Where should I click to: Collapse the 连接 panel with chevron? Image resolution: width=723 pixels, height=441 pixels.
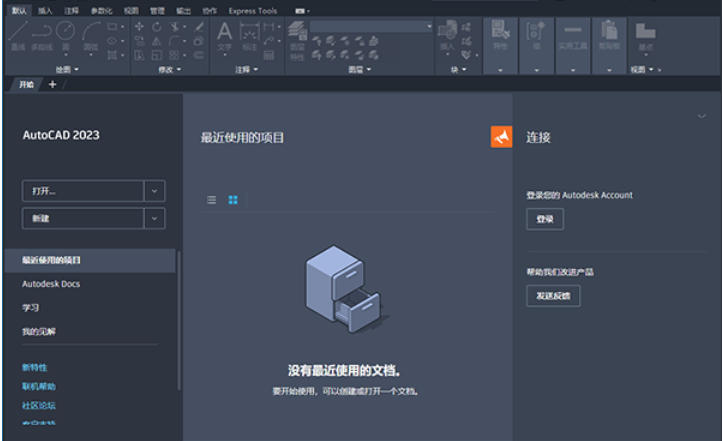tap(701, 117)
